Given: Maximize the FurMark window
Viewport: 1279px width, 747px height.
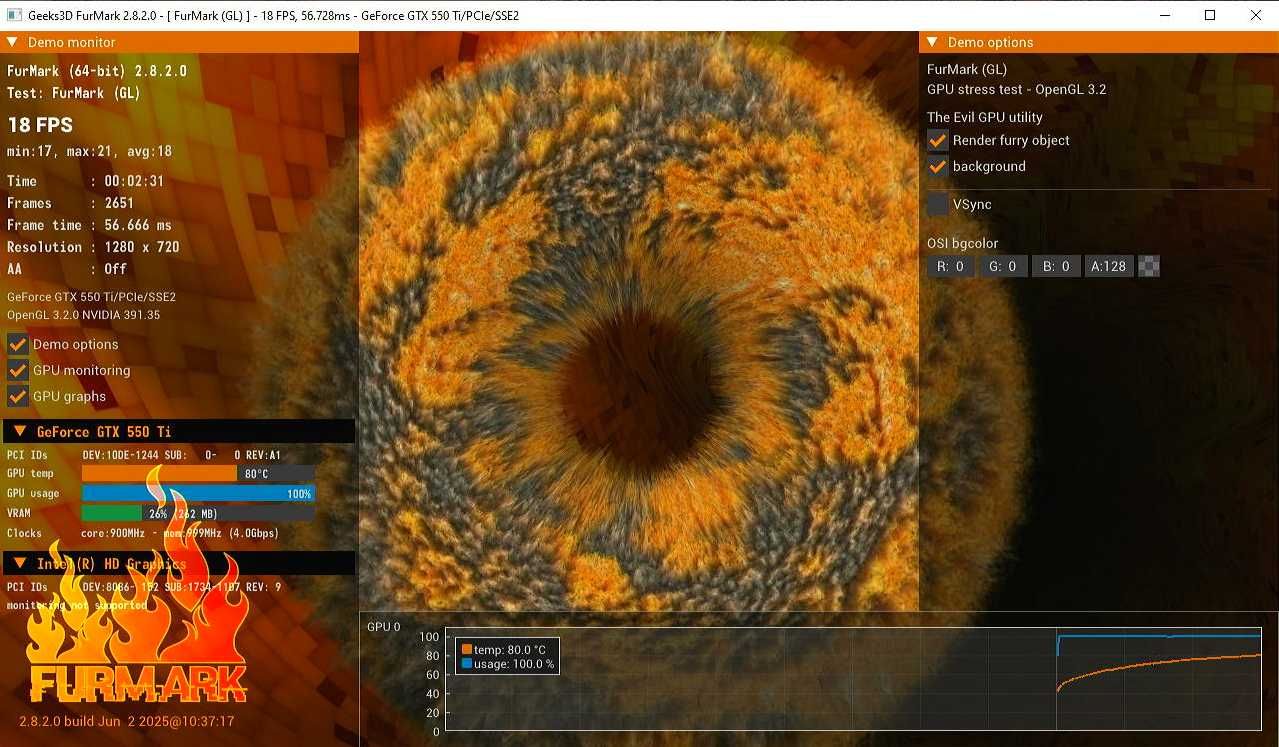Looking at the screenshot, I should click(1210, 15).
